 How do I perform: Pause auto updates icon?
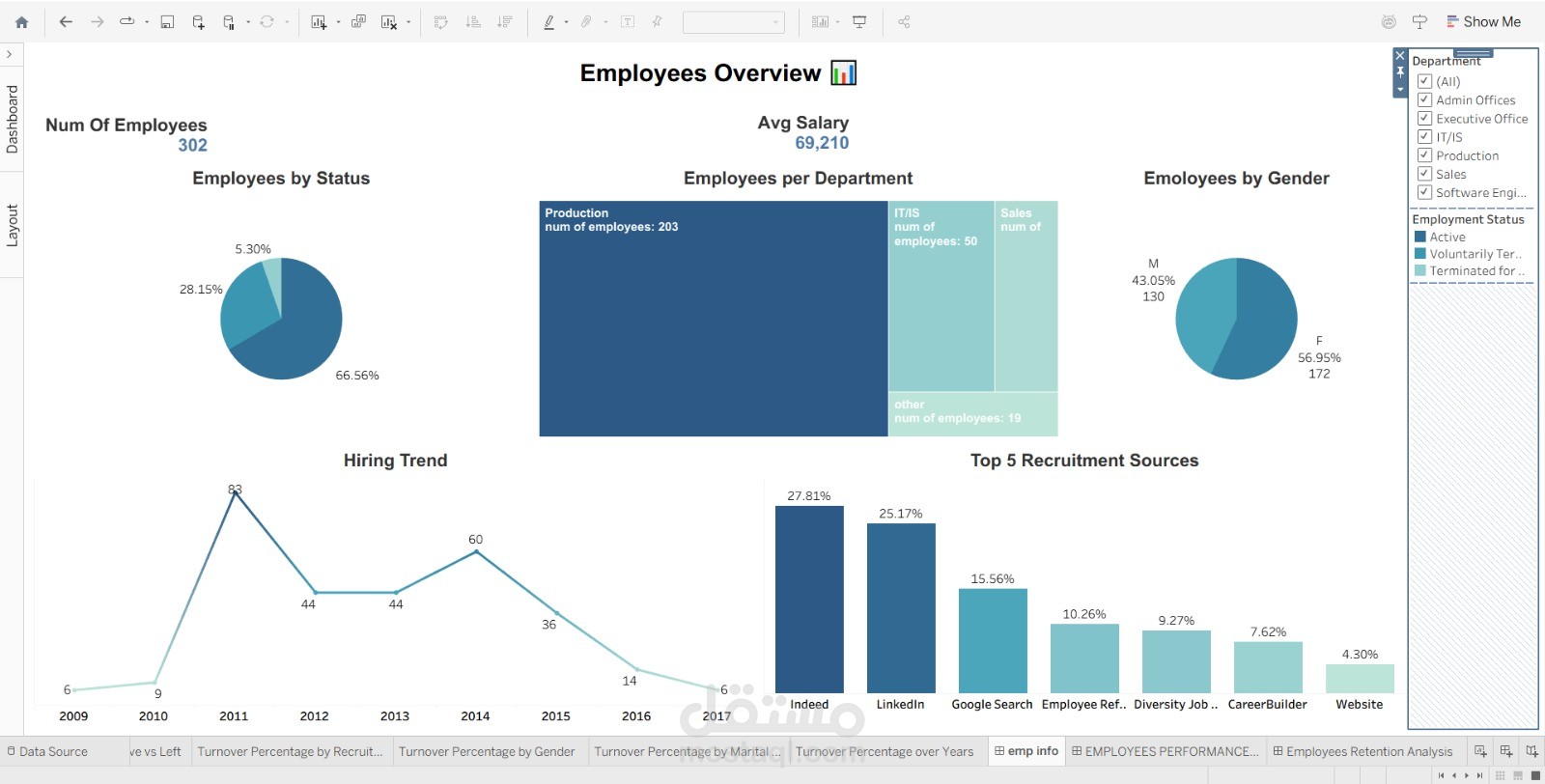tap(229, 21)
